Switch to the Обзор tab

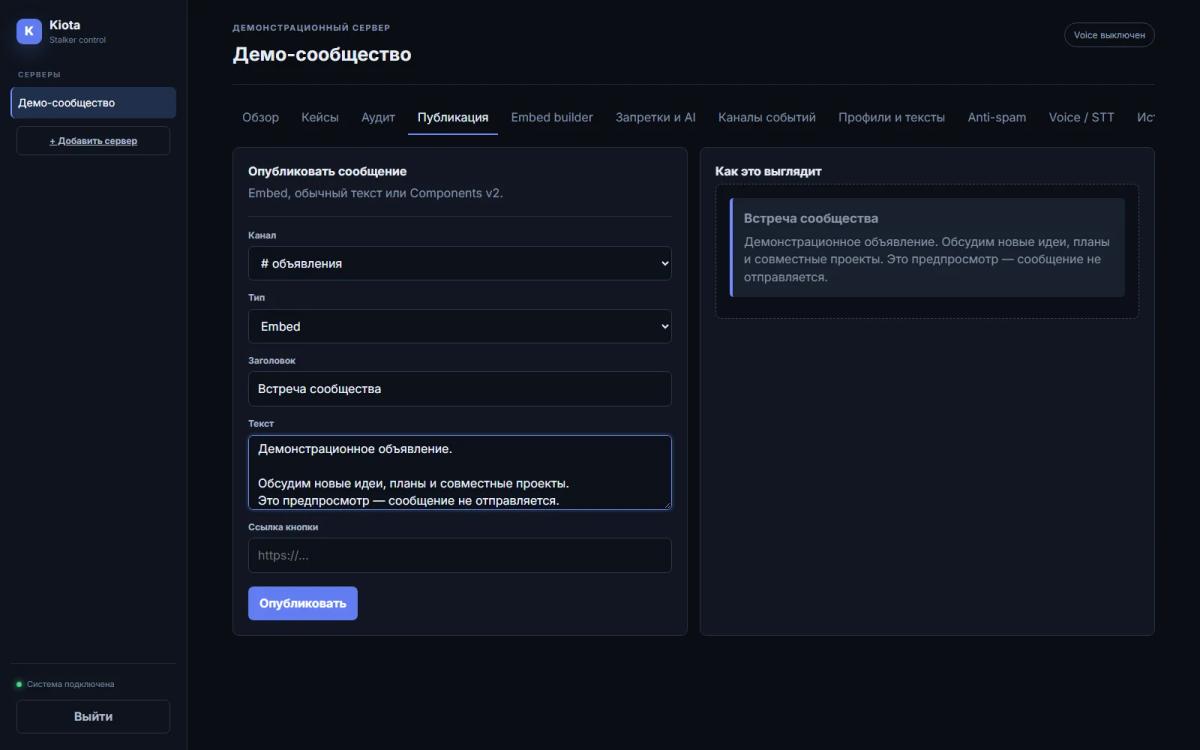[260, 117]
